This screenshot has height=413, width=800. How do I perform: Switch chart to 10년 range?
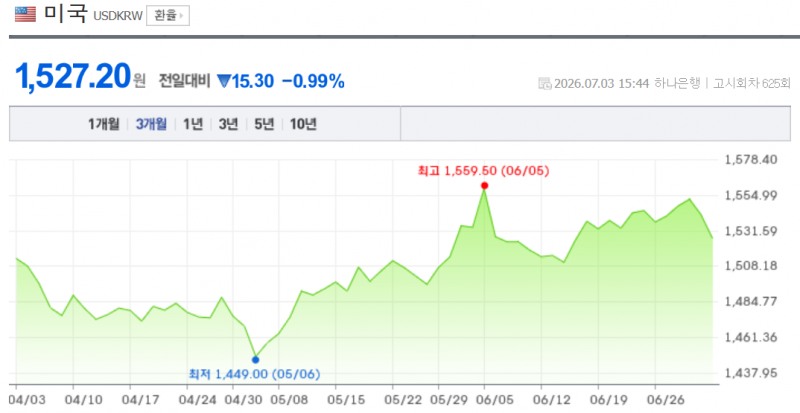(x=303, y=124)
